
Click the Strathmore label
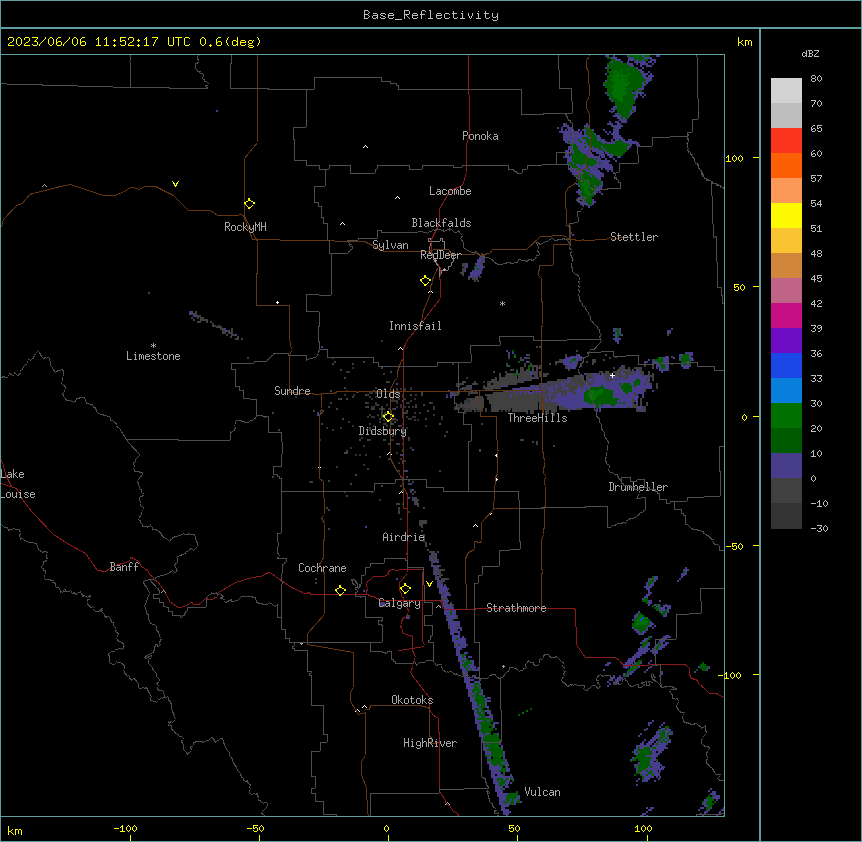pos(516,608)
